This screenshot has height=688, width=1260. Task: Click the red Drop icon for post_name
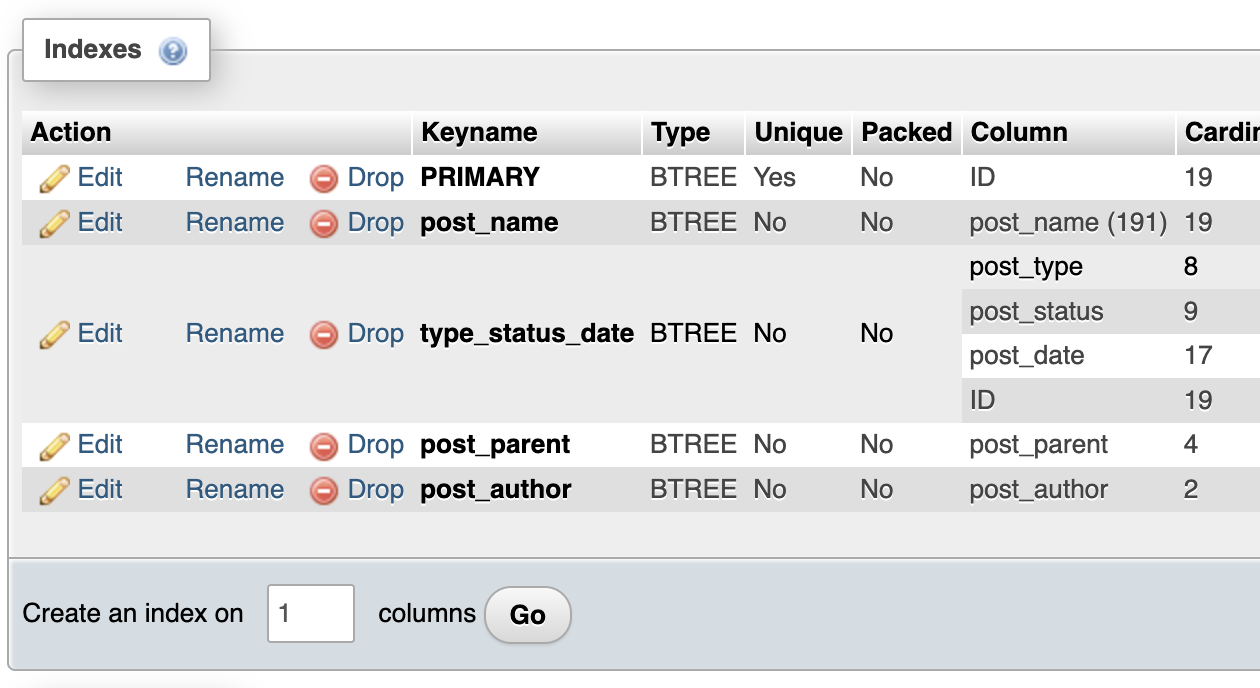[322, 222]
